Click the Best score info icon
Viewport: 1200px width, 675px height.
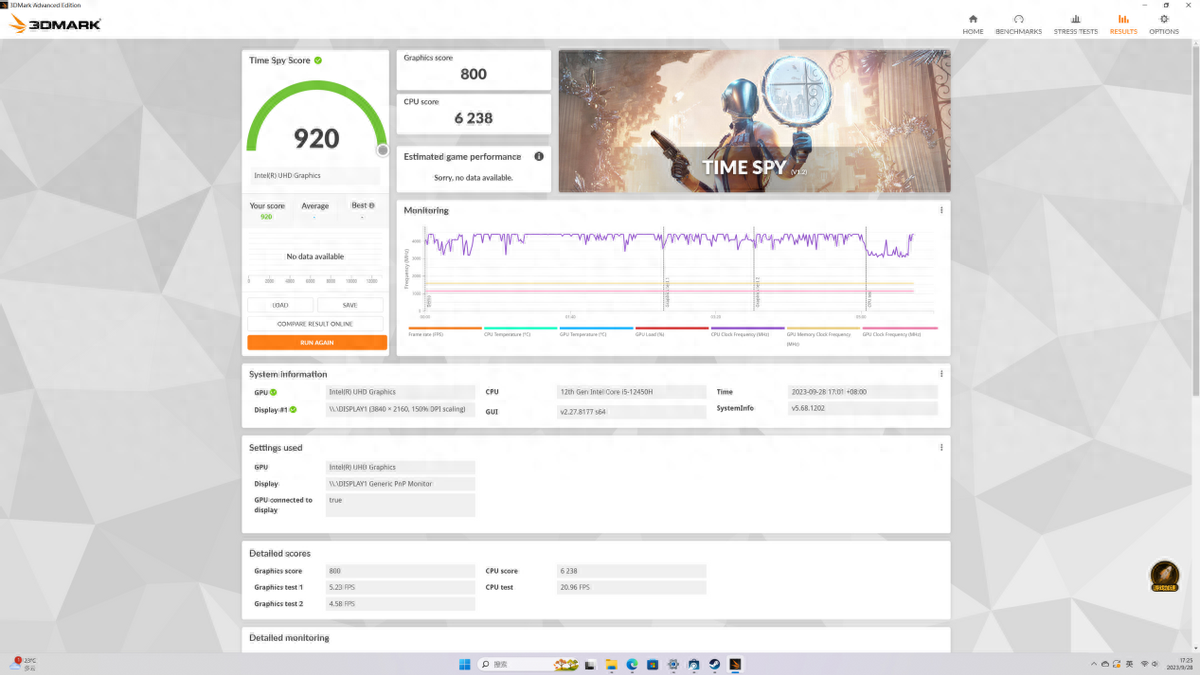(x=372, y=205)
